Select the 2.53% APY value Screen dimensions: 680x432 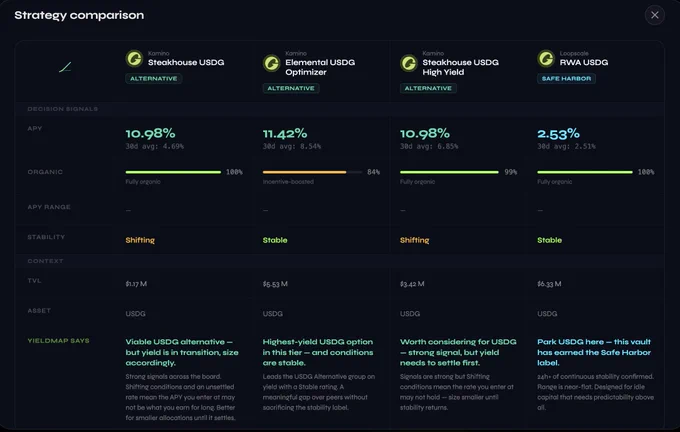point(559,134)
